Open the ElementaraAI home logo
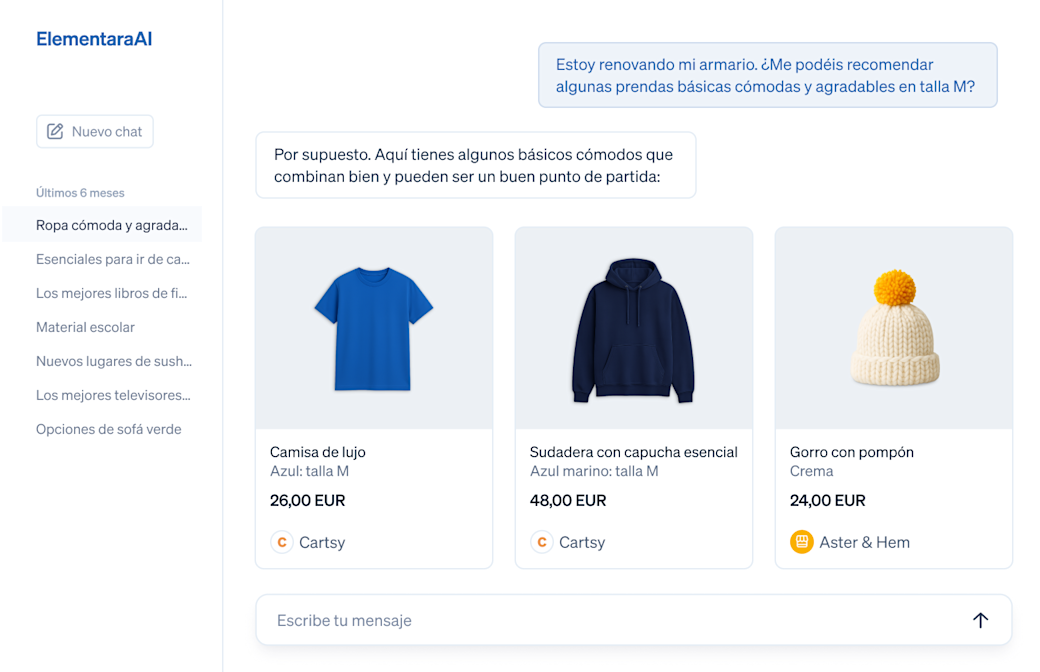Viewport: 1040px width, 672px height. click(94, 39)
